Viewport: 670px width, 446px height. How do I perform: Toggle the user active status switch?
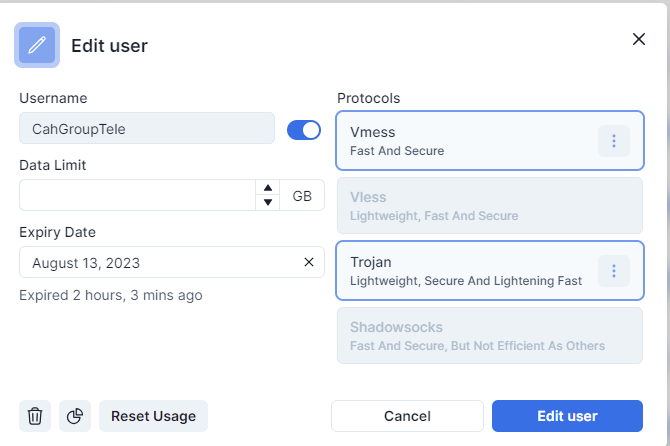tap(304, 129)
